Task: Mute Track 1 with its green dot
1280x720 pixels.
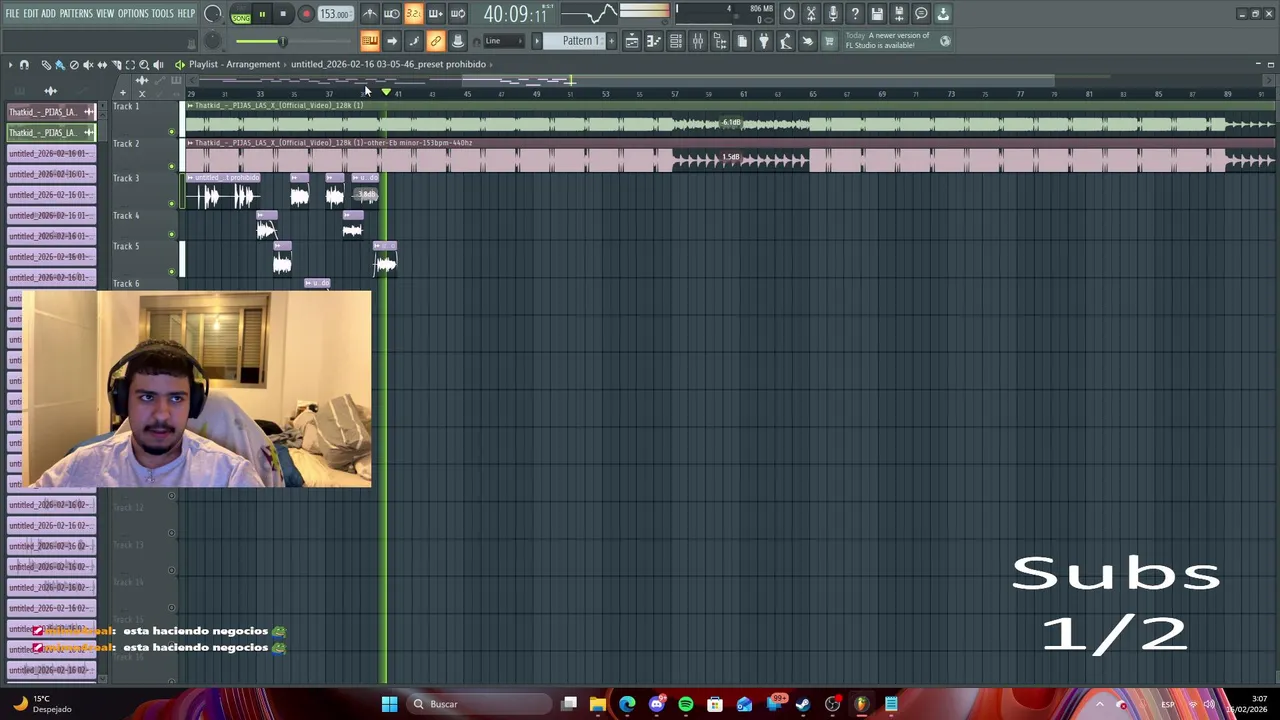Action: [172, 131]
